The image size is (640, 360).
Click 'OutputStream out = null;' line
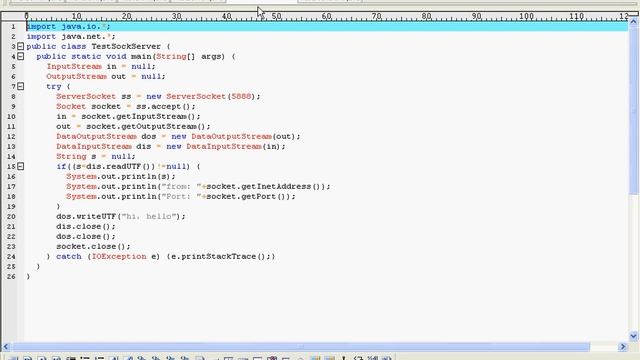(106, 76)
